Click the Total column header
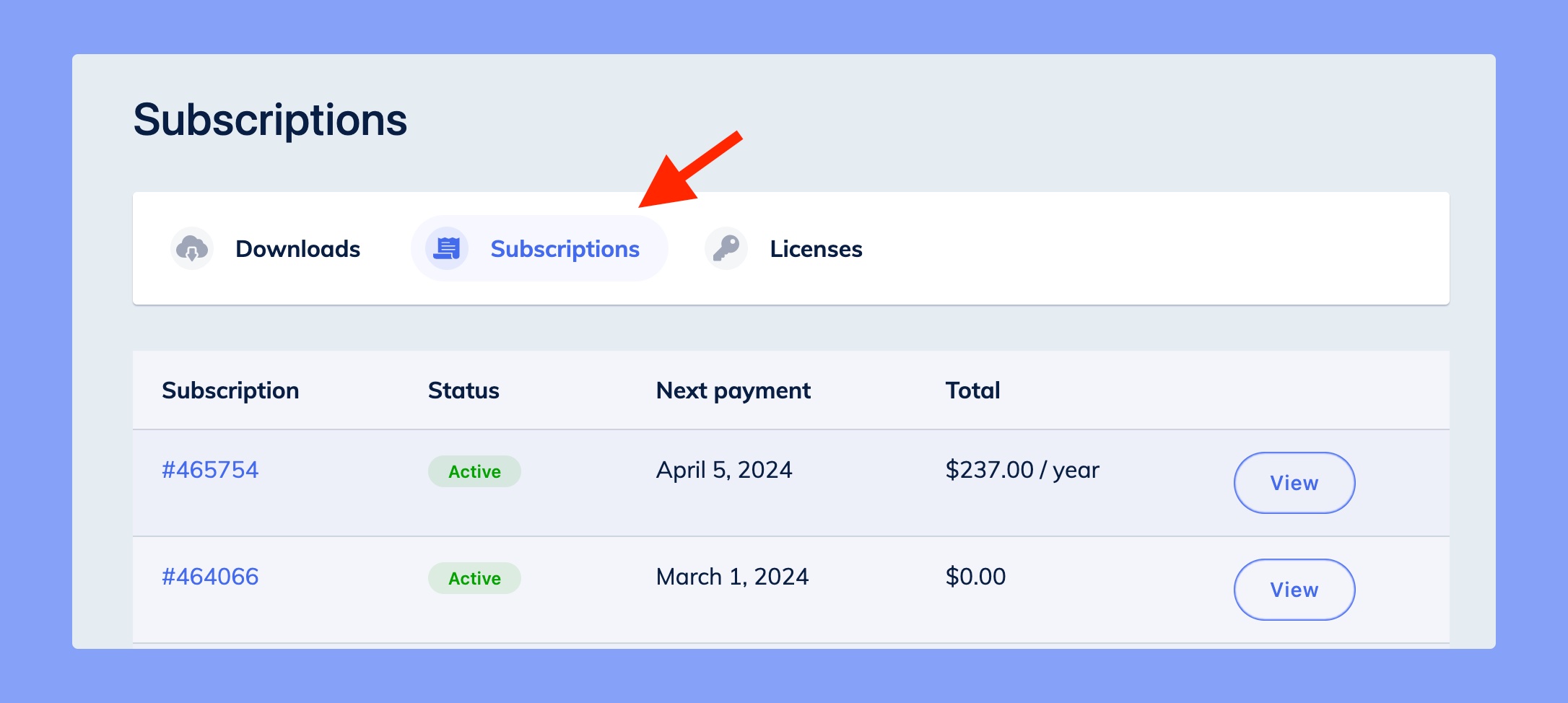Screen dimensions: 1568x703 (x=972, y=390)
